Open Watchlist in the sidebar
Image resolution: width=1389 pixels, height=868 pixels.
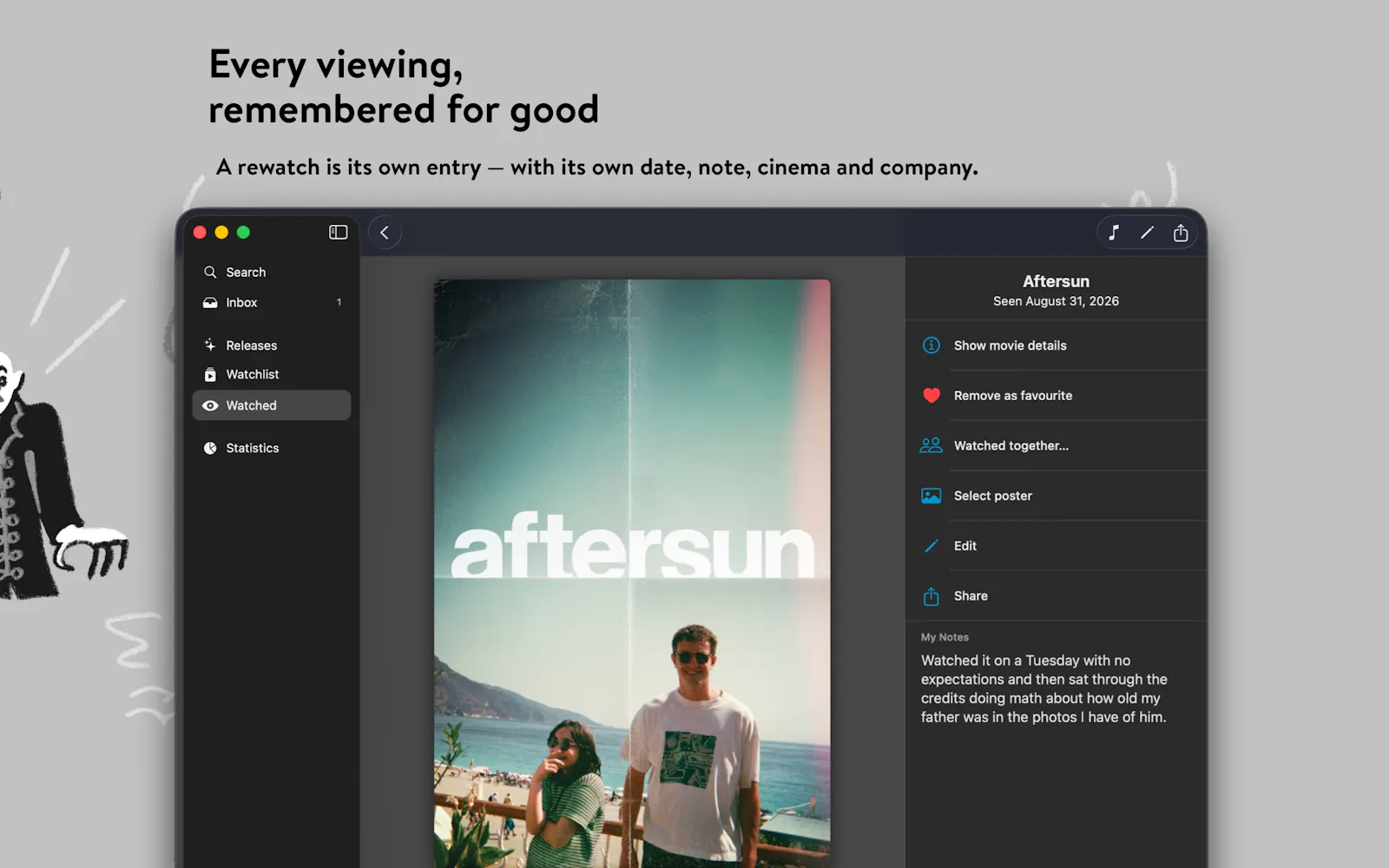[272, 375]
